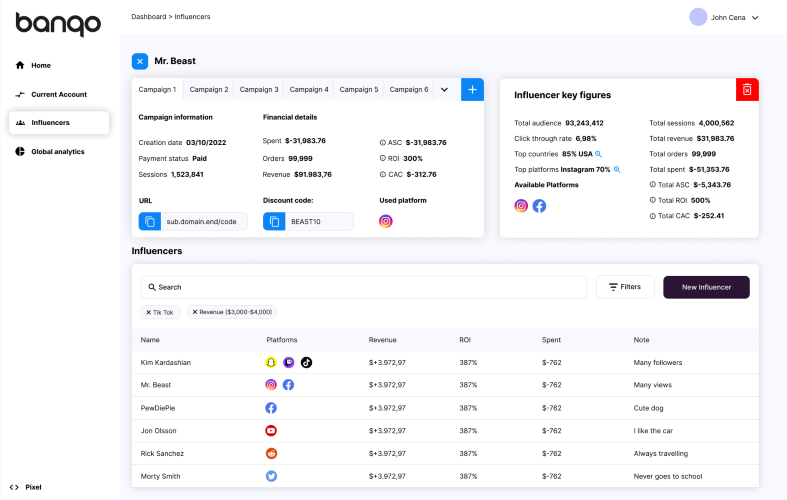Expand more campaigns dropdown arrow

tap(444, 90)
